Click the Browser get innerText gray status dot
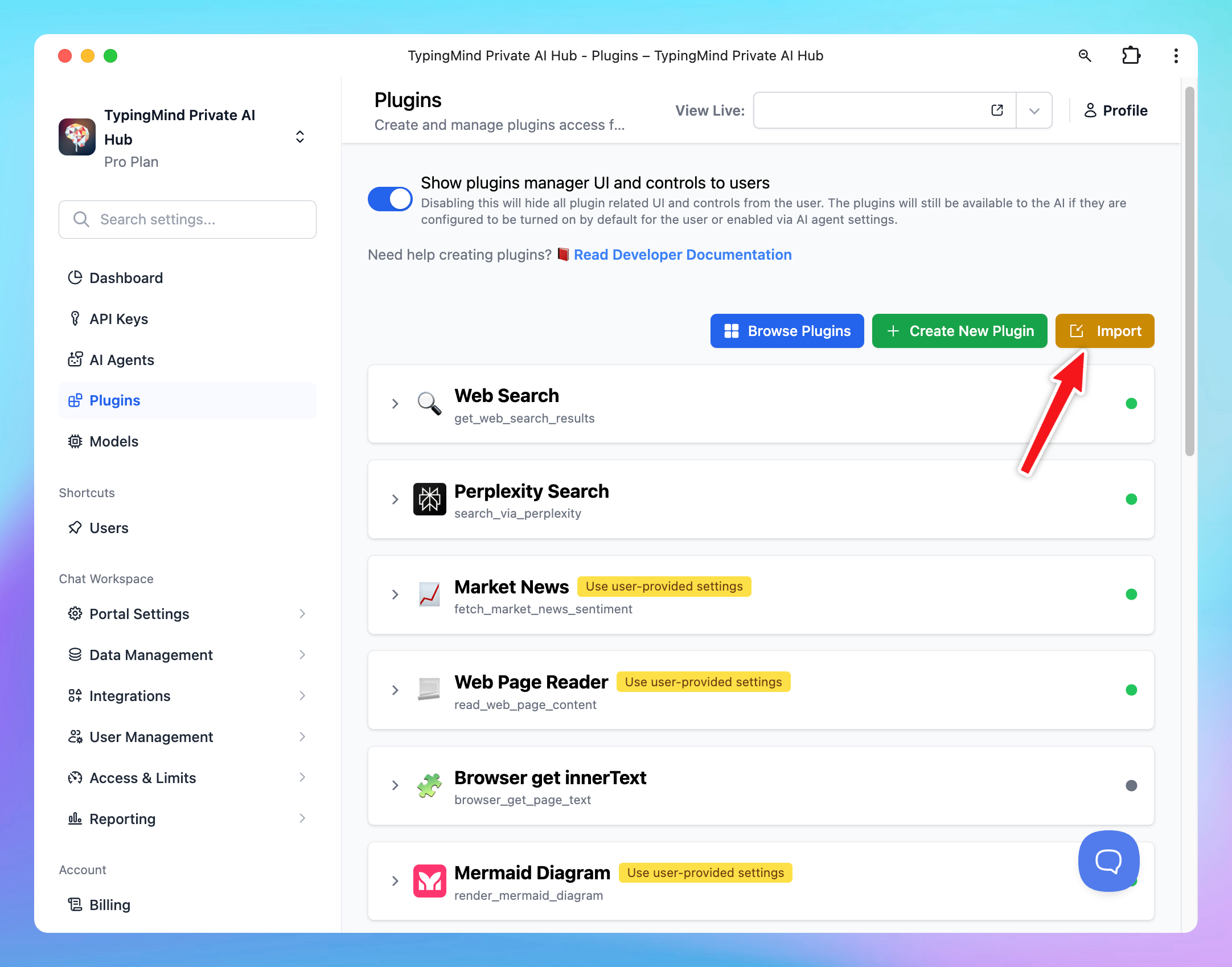 click(1131, 786)
